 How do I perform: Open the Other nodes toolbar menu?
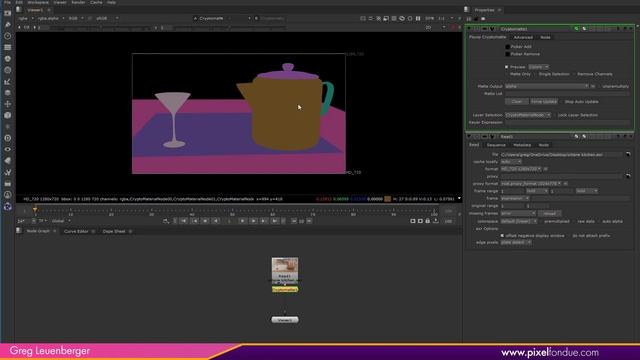7,184
